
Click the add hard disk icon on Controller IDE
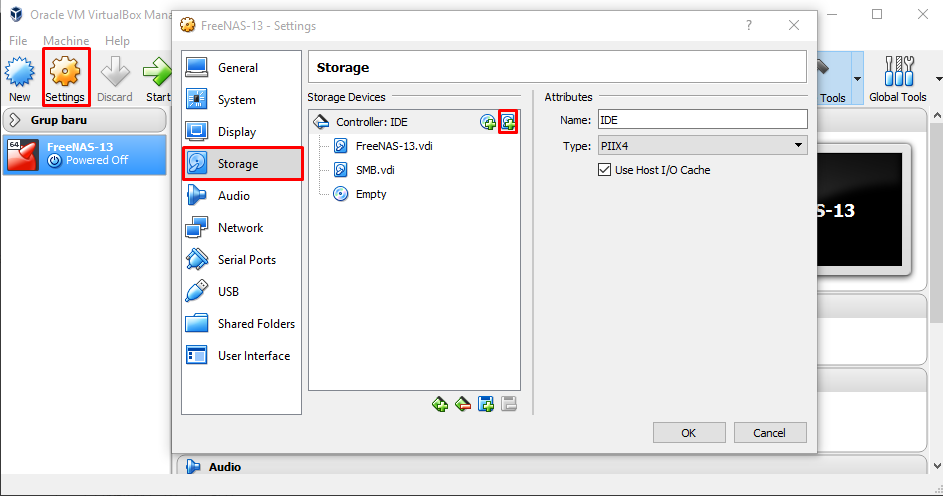508,122
